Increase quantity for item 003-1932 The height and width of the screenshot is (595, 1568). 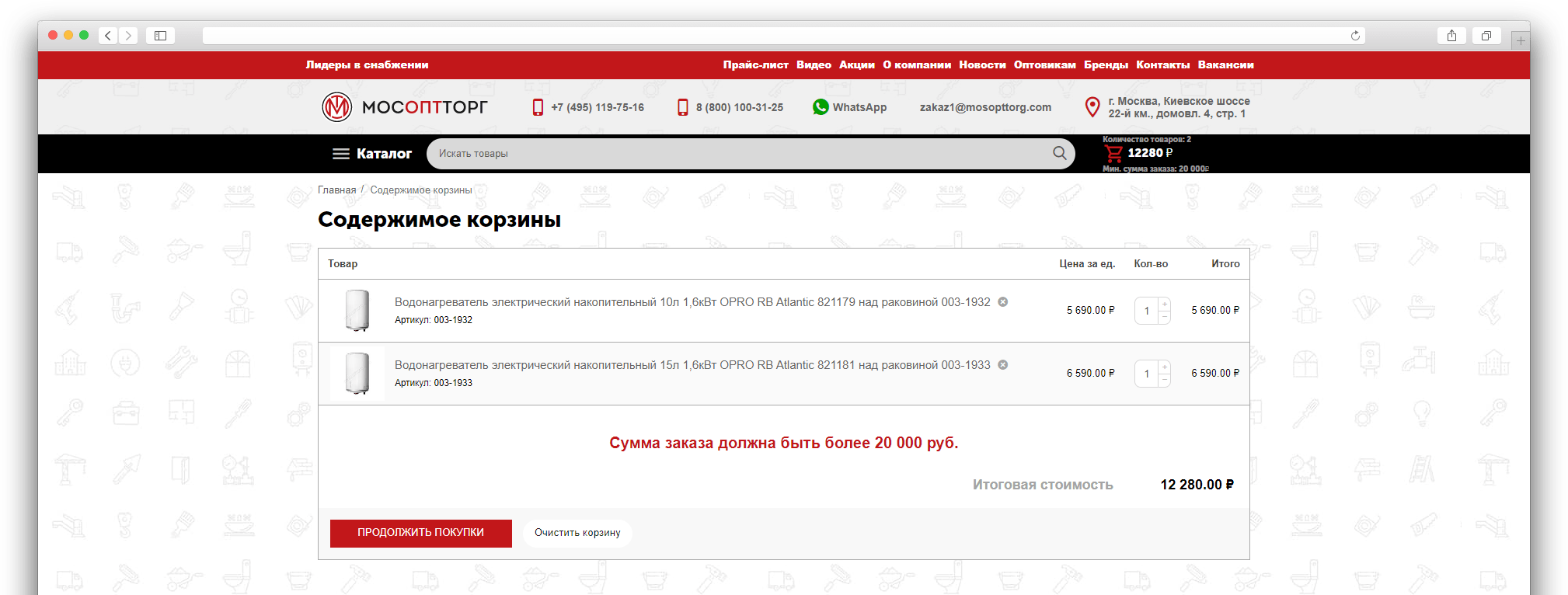point(1165,304)
